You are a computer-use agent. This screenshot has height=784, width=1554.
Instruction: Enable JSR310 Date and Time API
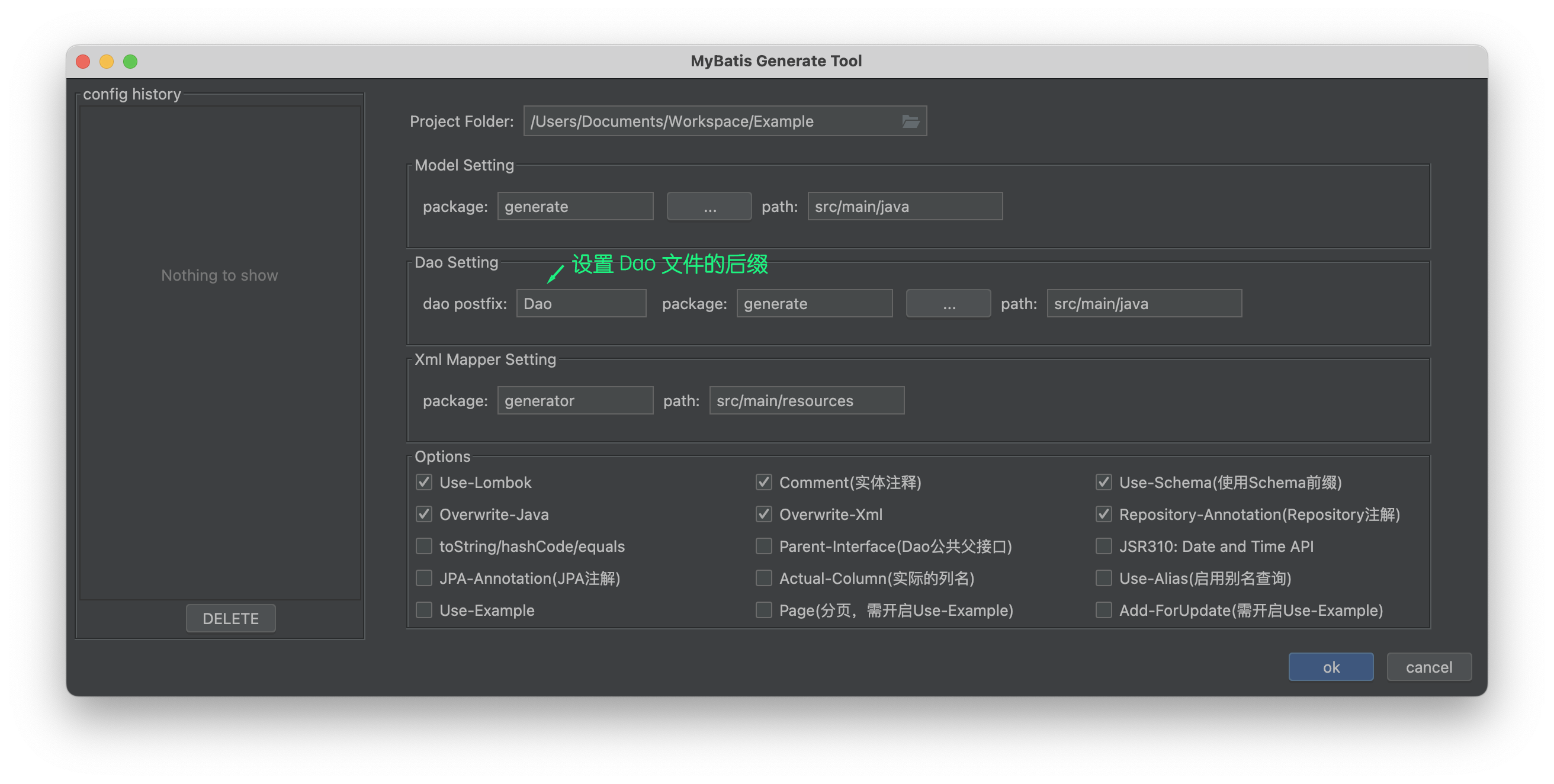pos(1103,547)
